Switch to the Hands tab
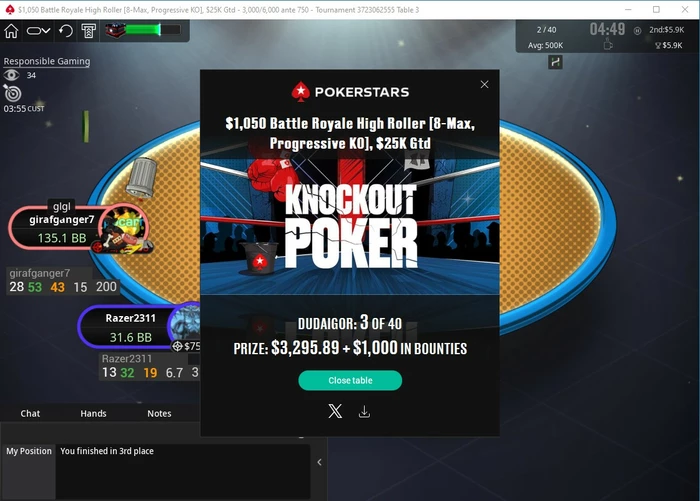700x501 pixels. tap(93, 413)
